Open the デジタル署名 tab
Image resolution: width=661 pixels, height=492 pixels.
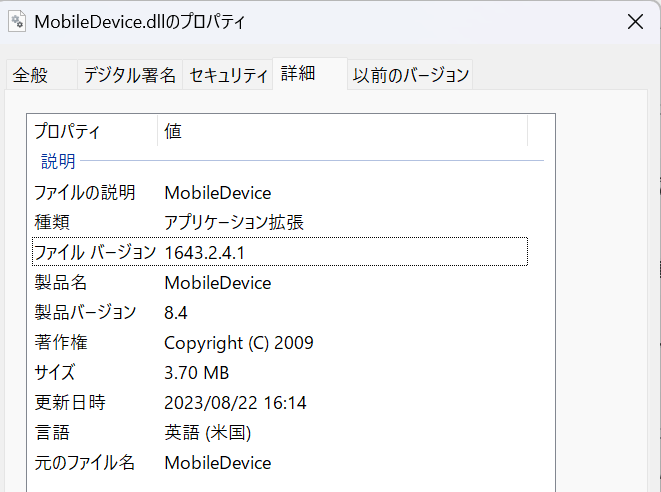pyautogui.click(x=130, y=75)
